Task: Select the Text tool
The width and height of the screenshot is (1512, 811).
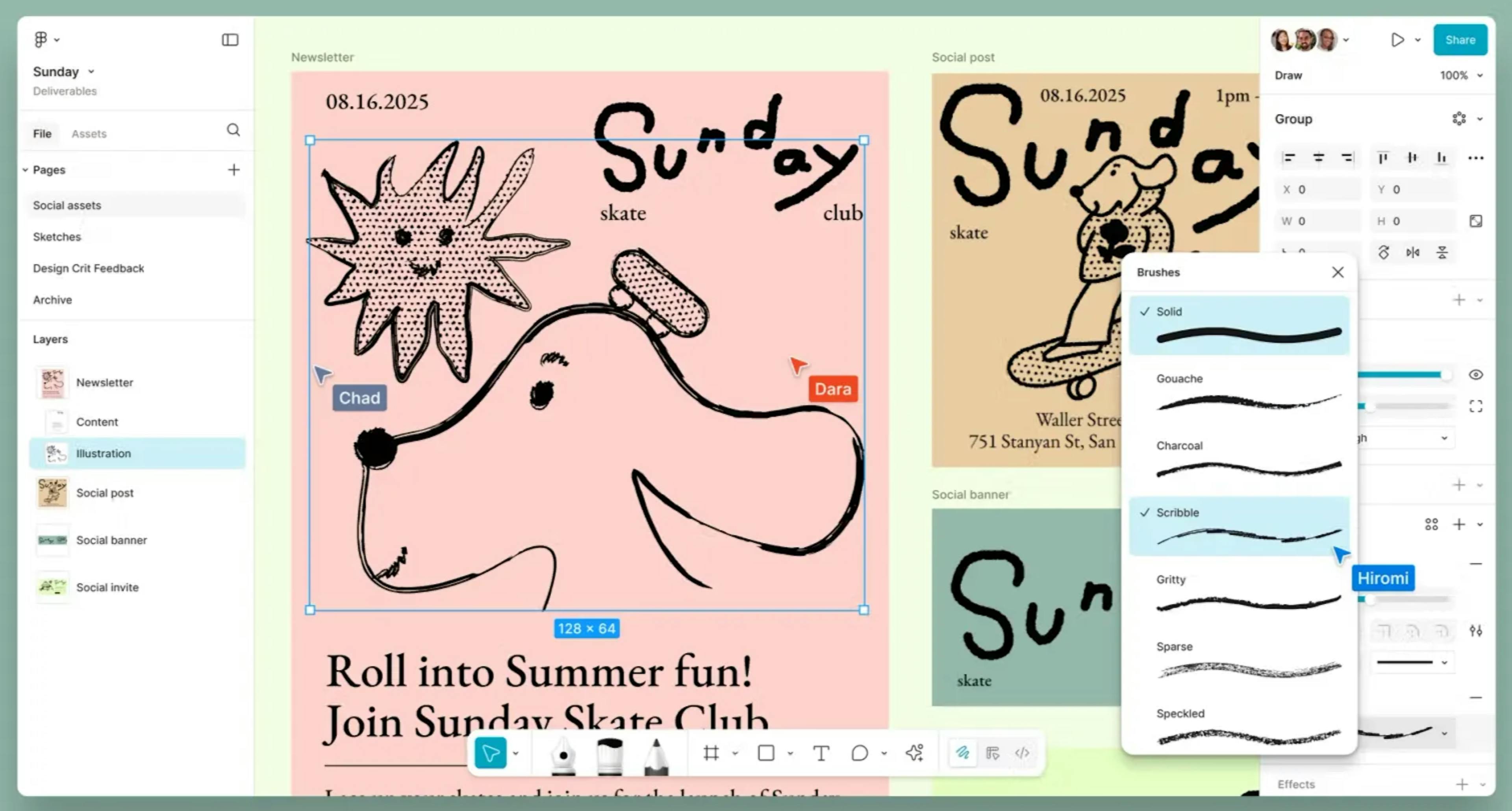Action: click(821, 753)
